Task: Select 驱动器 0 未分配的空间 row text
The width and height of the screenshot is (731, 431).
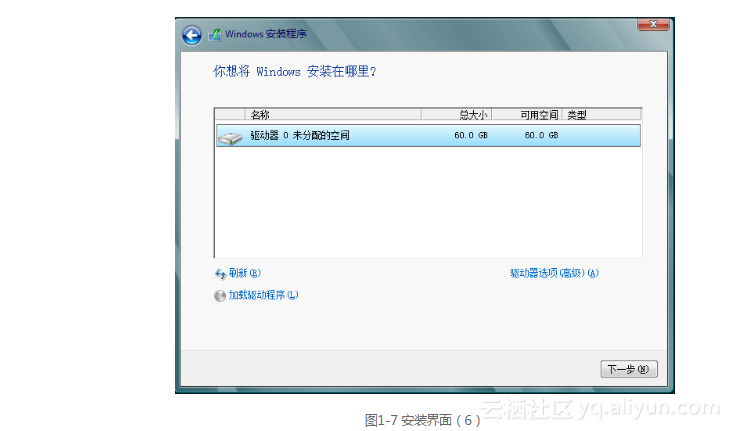Action: pos(300,135)
